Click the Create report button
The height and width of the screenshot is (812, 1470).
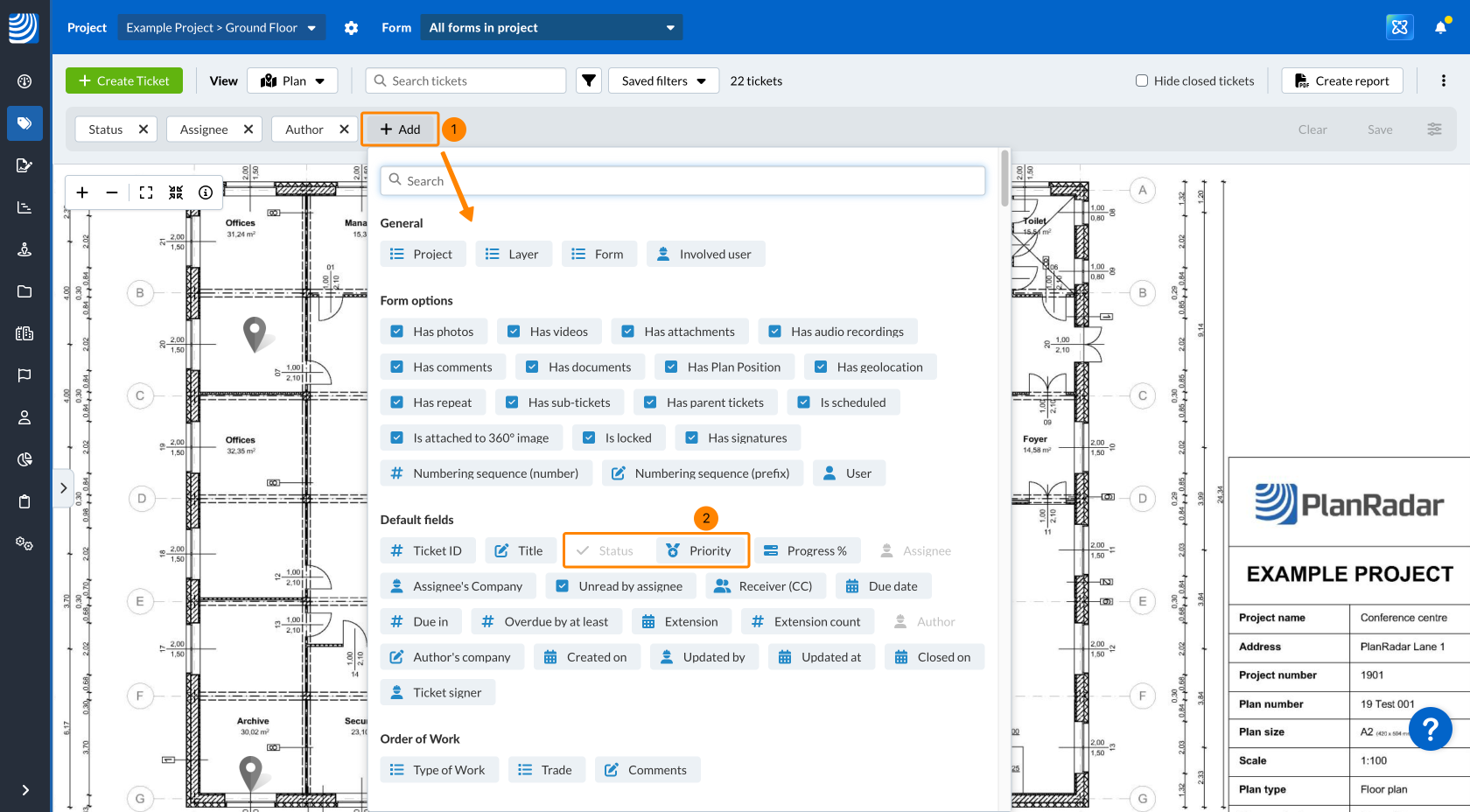coord(1341,80)
